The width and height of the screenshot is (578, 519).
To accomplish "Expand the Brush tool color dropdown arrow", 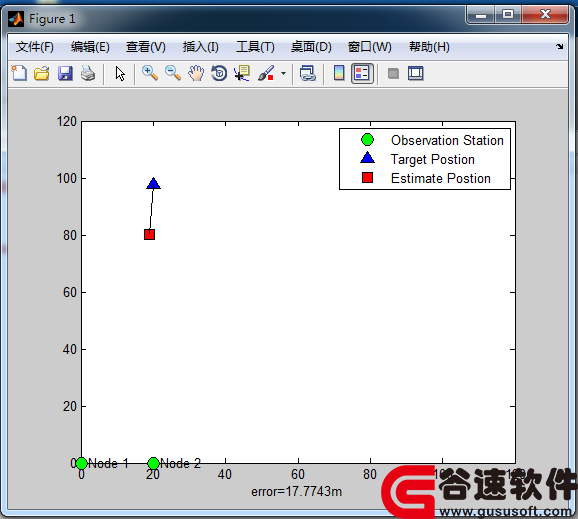I will 283,73.
